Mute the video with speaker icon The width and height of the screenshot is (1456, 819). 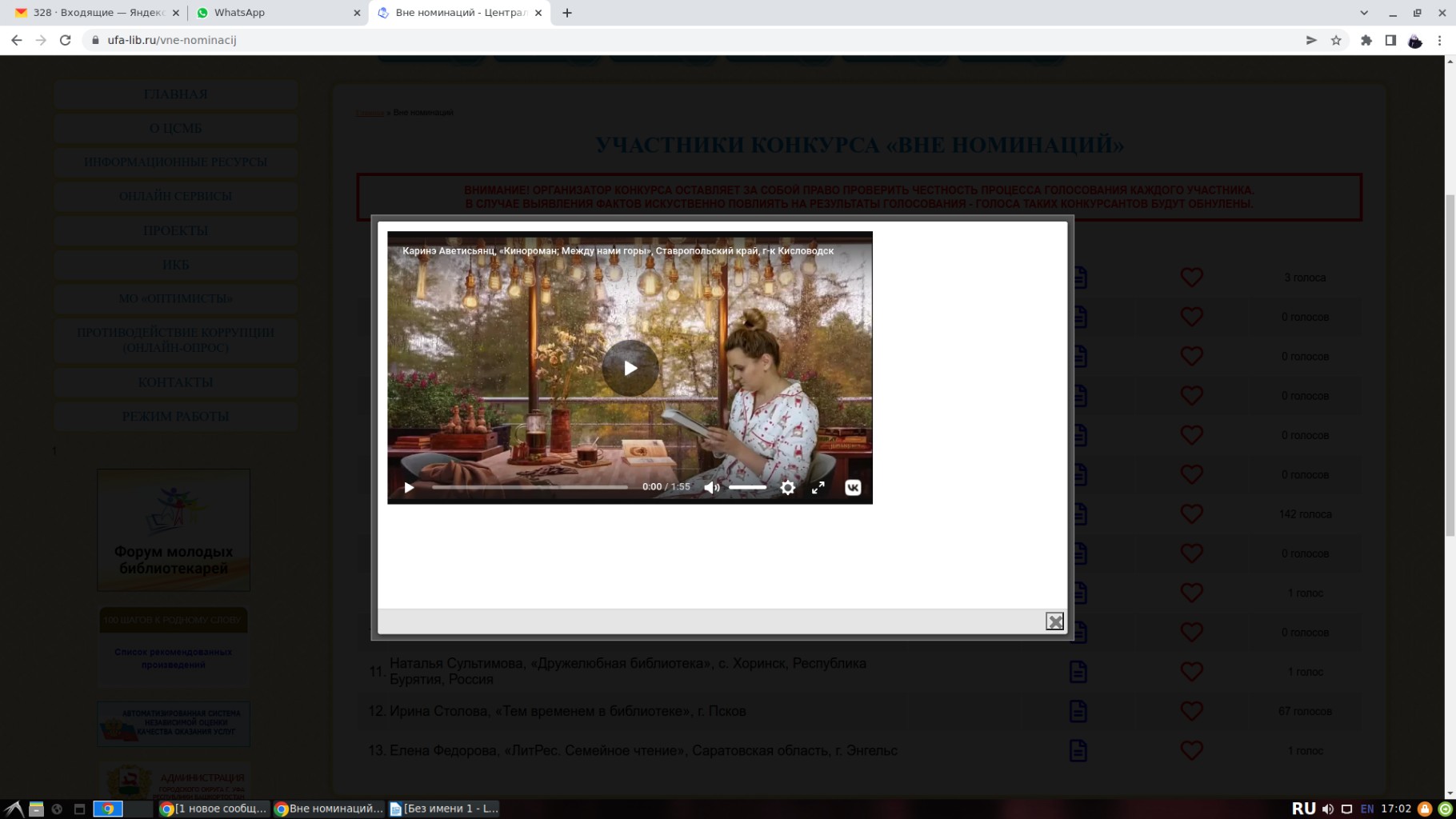[x=711, y=487]
